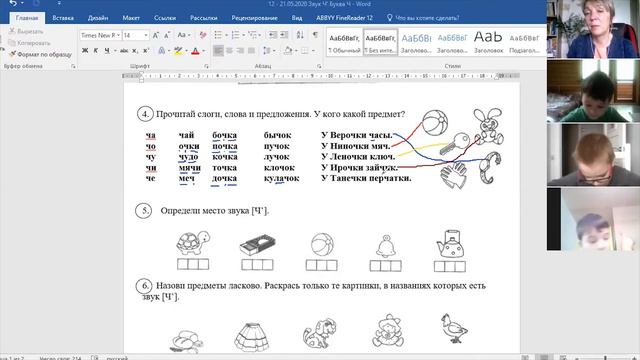Increase font size with the grow-font icon
The image size is (640, 360).
[x=156, y=36]
